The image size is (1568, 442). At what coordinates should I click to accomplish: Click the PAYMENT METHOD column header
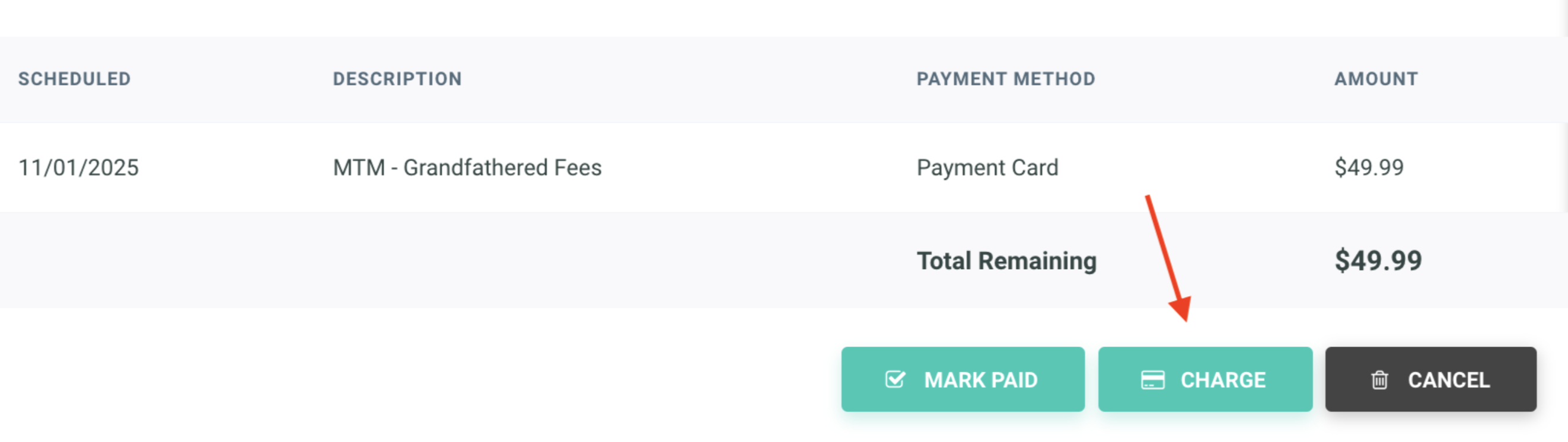click(1006, 79)
